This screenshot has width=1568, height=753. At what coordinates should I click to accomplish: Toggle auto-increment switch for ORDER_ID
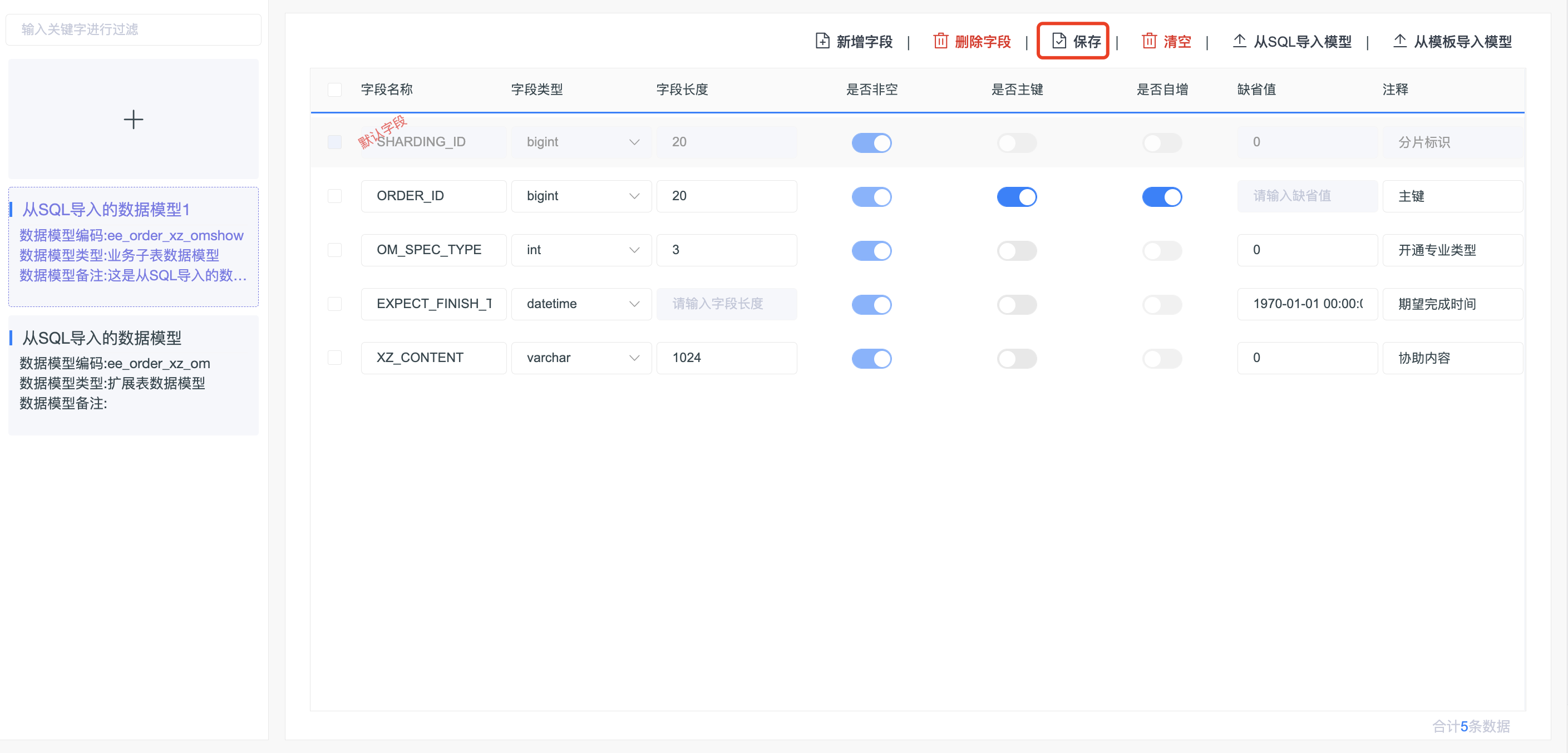pyautogui.click(x=1162, y=196)
